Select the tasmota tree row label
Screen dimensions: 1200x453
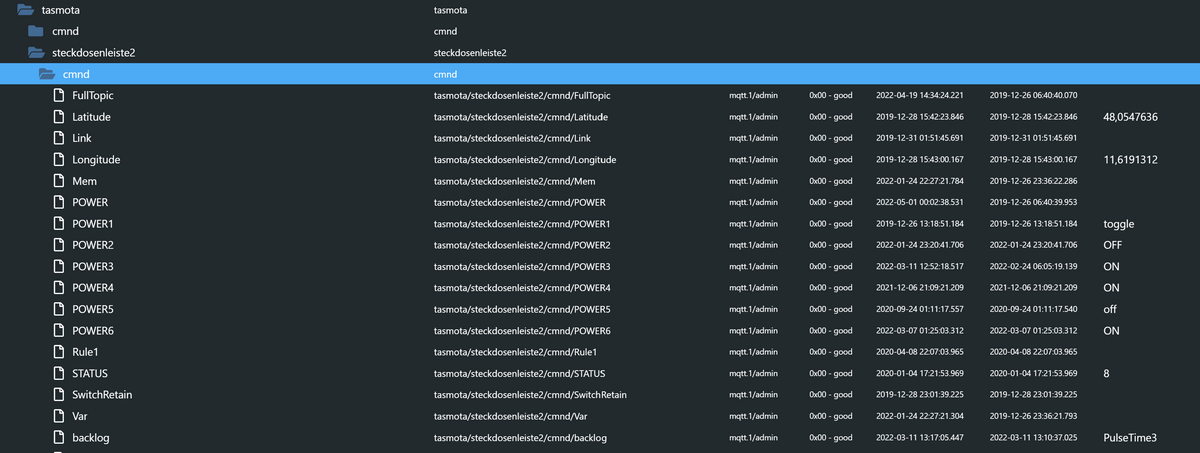click(60, 9)
